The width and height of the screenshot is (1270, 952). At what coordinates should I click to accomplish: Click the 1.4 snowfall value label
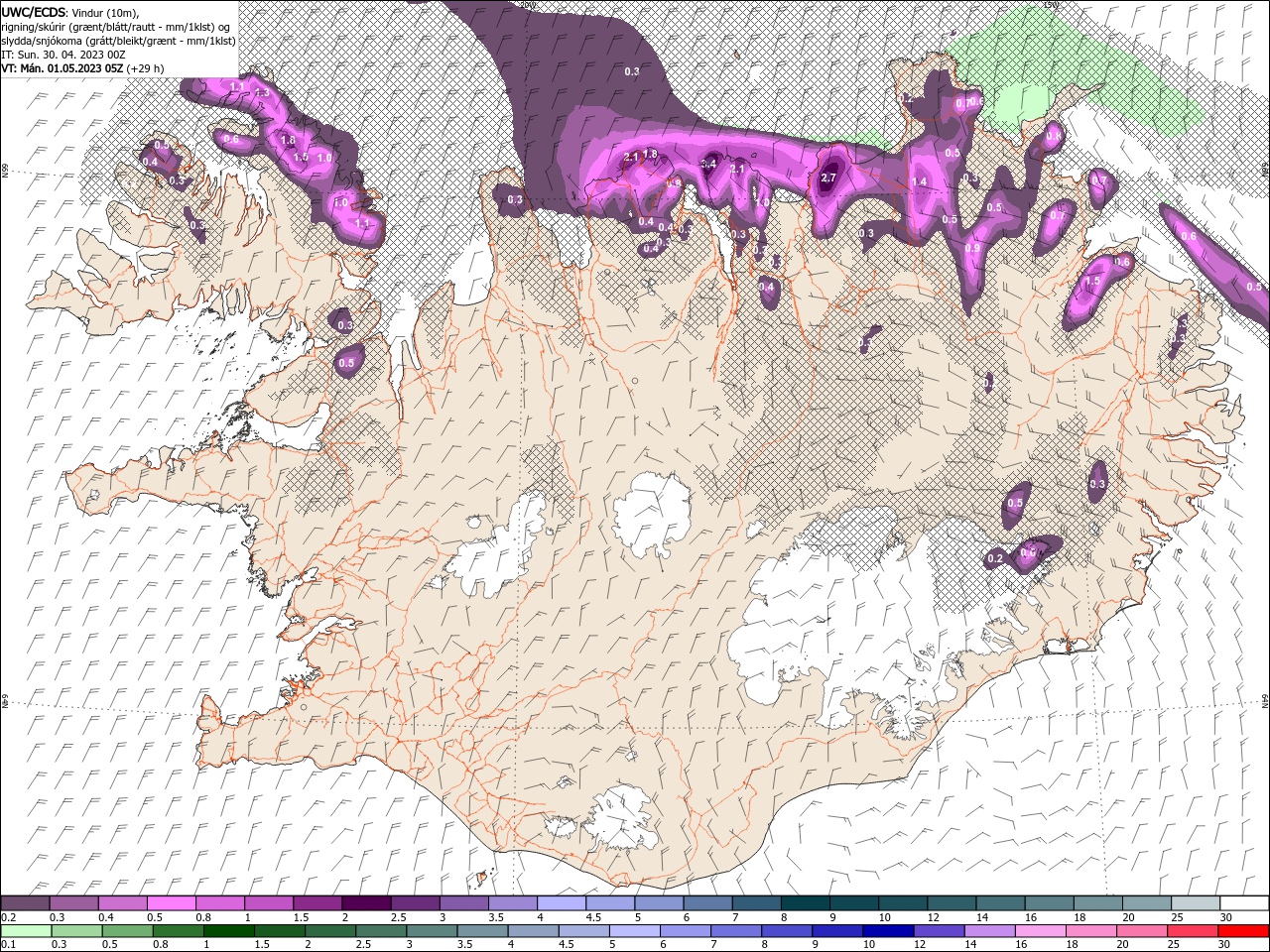(920, 182)
